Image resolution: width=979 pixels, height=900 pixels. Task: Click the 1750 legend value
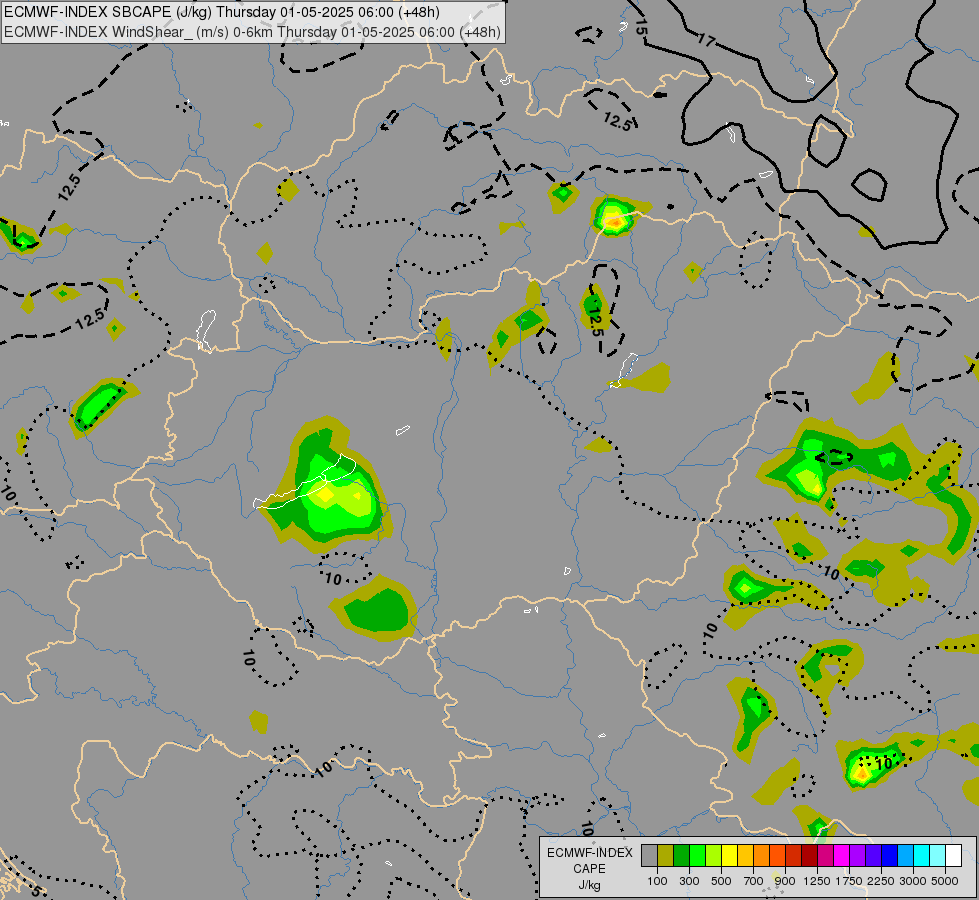tap(849, 881)
